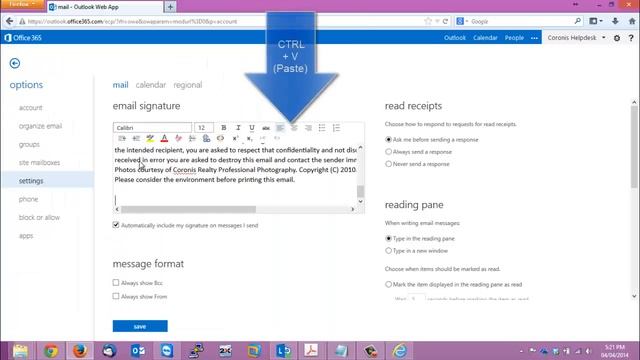Click the Office 365 logo

click(x=23, y=38)
